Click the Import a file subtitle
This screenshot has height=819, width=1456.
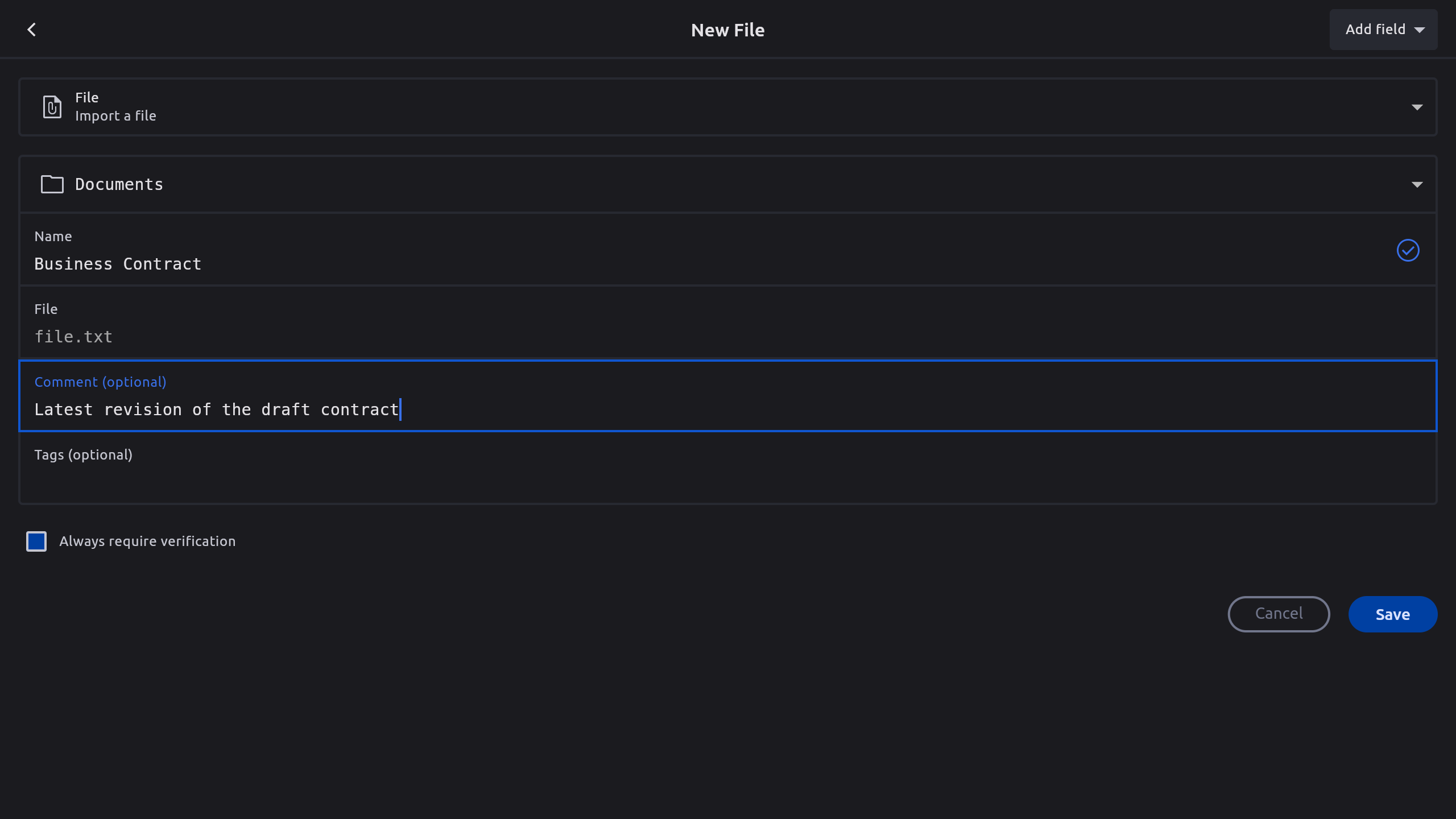click(x=115, y=116)
